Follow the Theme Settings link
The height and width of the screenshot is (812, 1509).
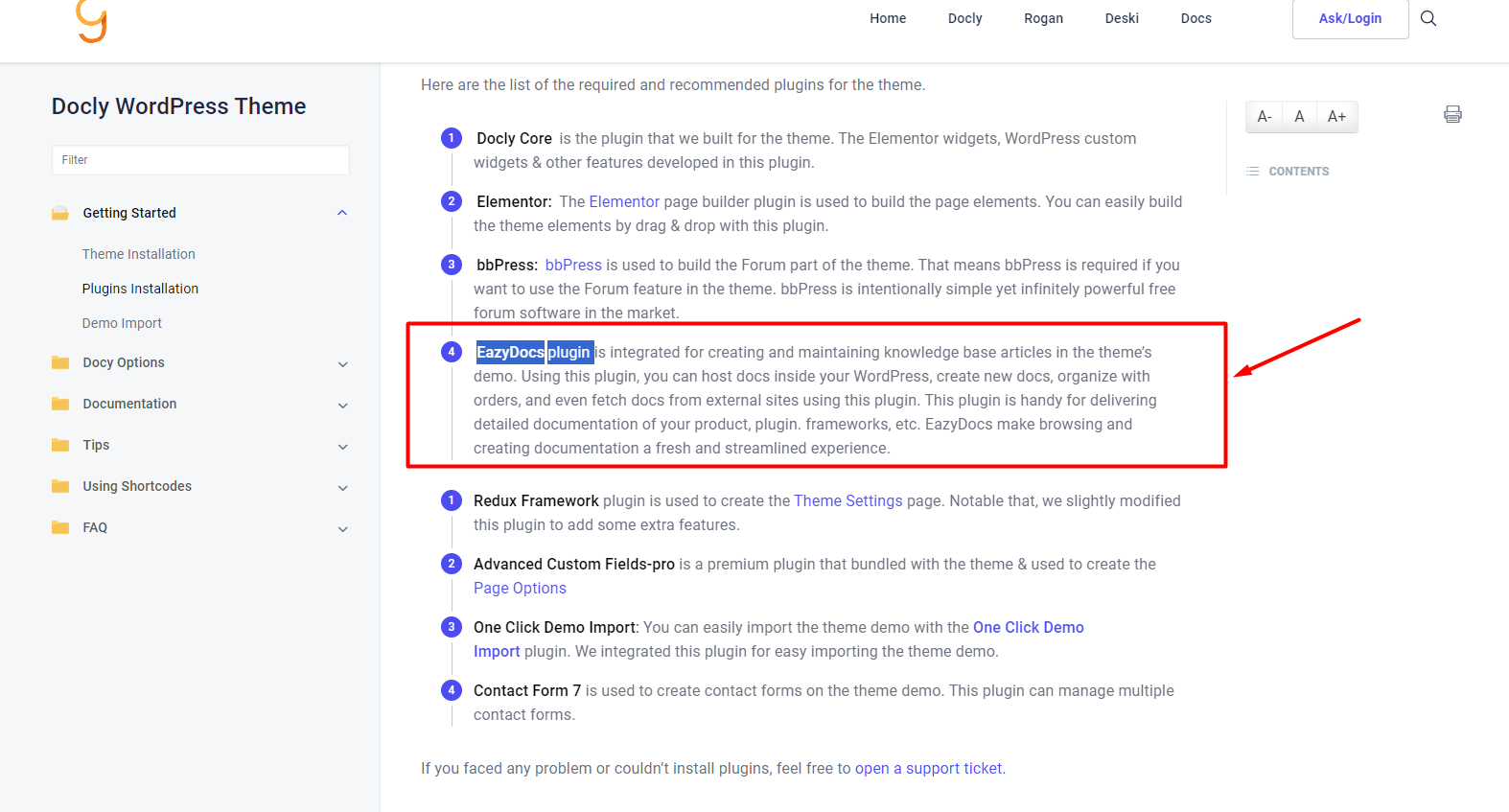click(848, 500)
